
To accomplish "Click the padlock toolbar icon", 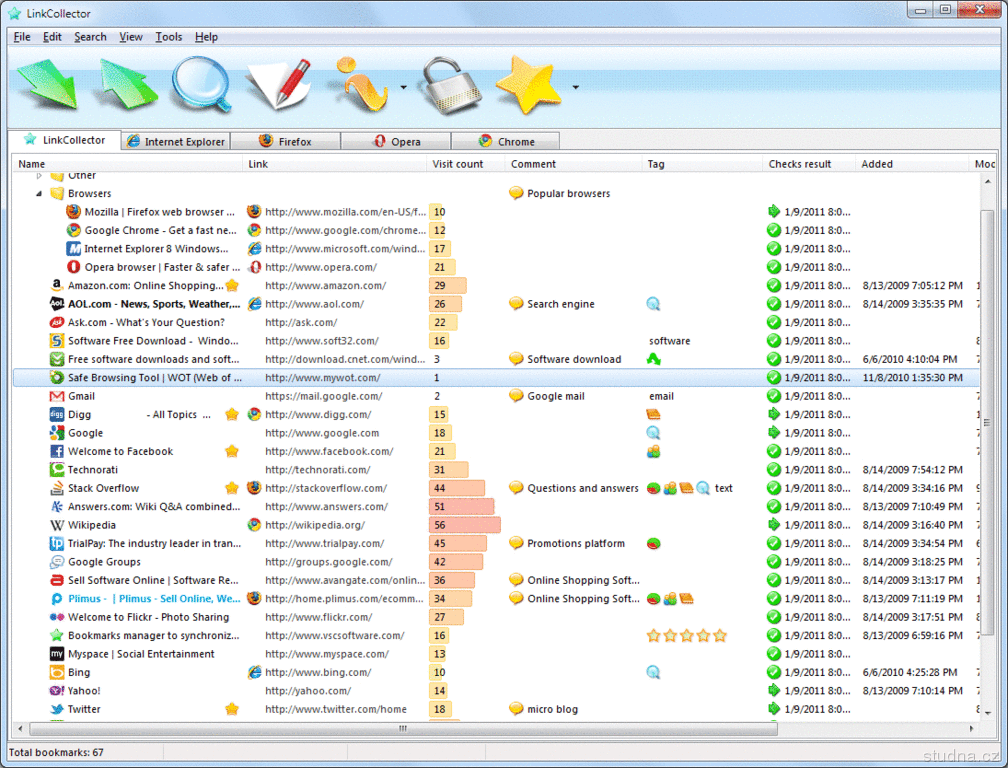I will 448,85.
